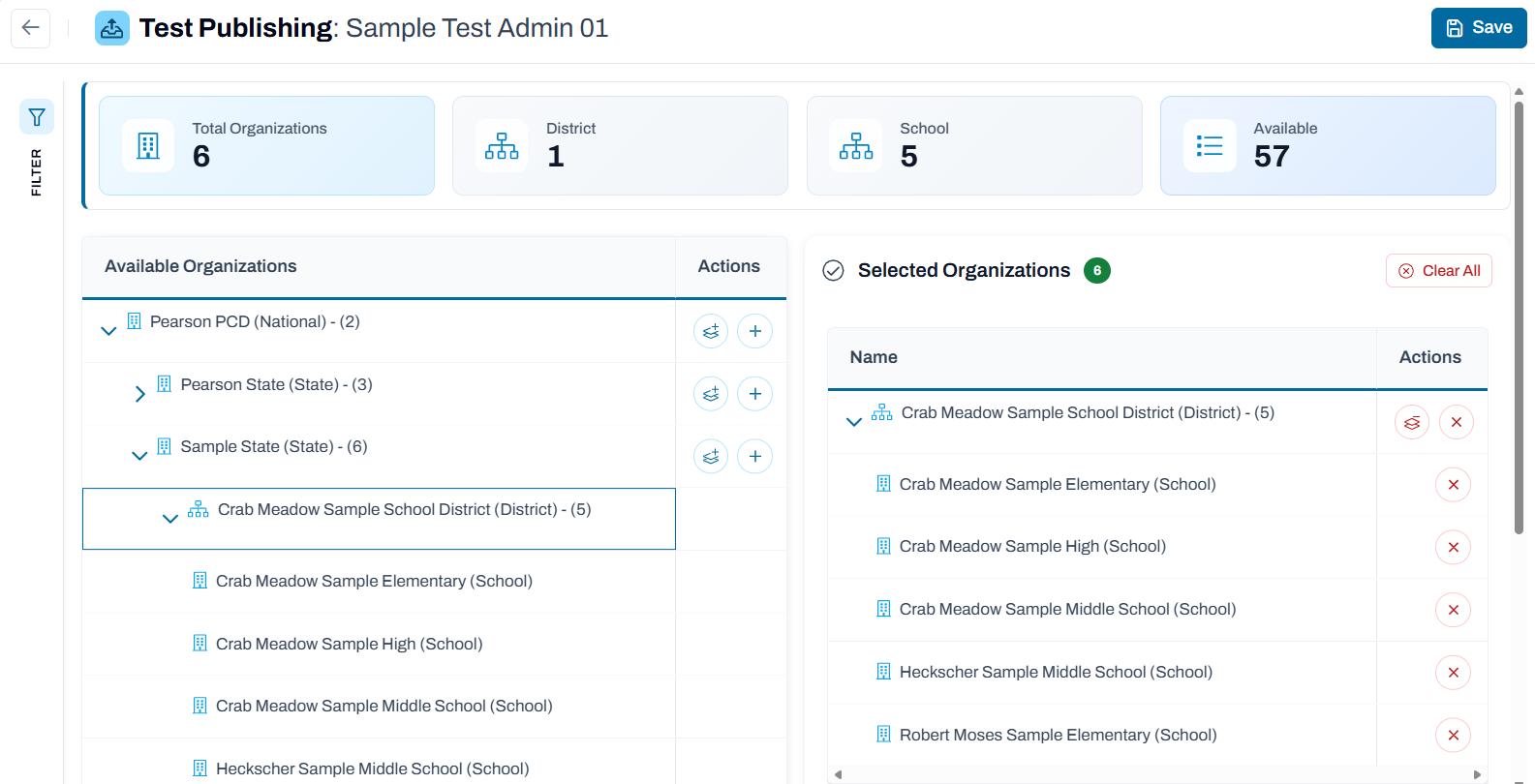Click selected Robert Moses Sample Elementary name
Screen dimensions: 1535x784
click(1058, 735)
